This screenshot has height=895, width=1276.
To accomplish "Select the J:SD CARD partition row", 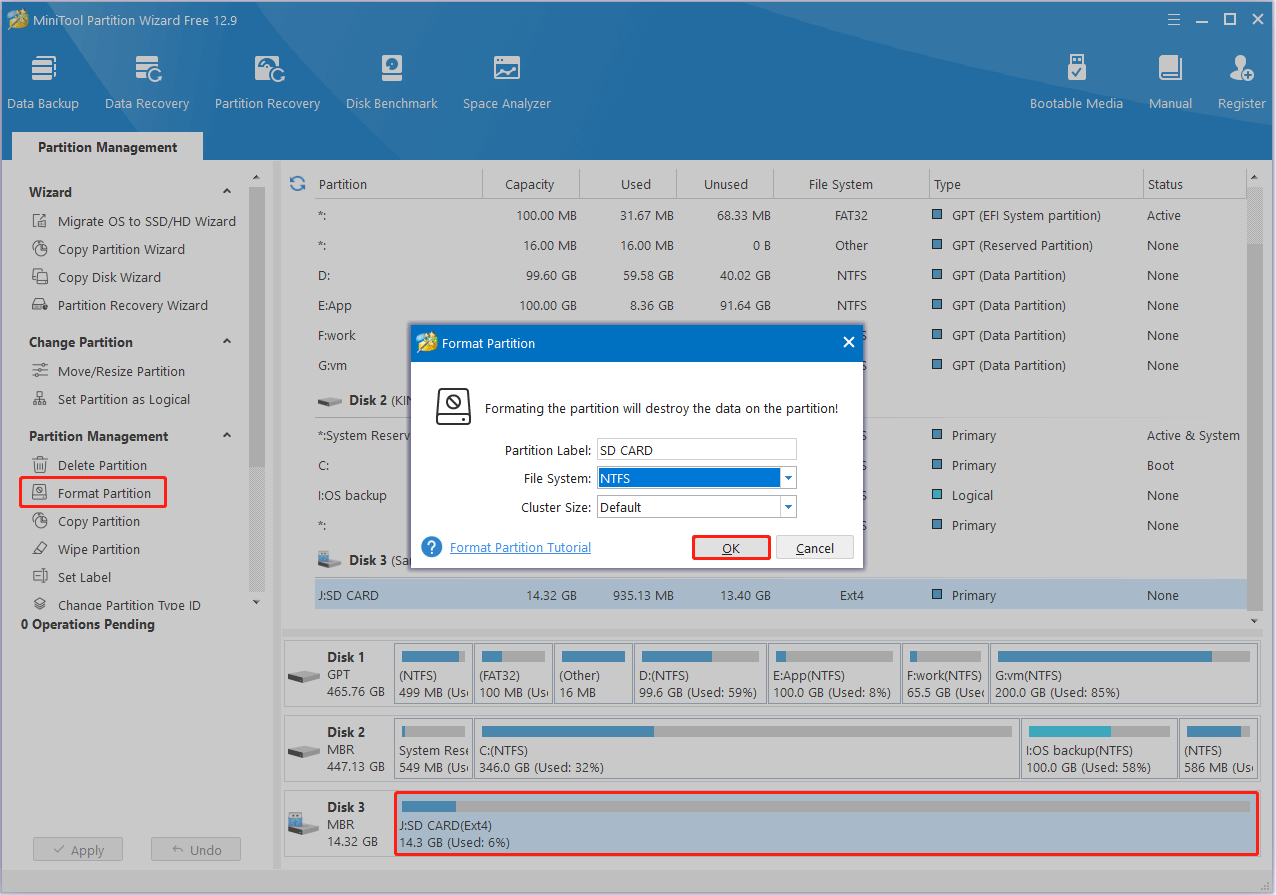I will (x=781, y=595).
